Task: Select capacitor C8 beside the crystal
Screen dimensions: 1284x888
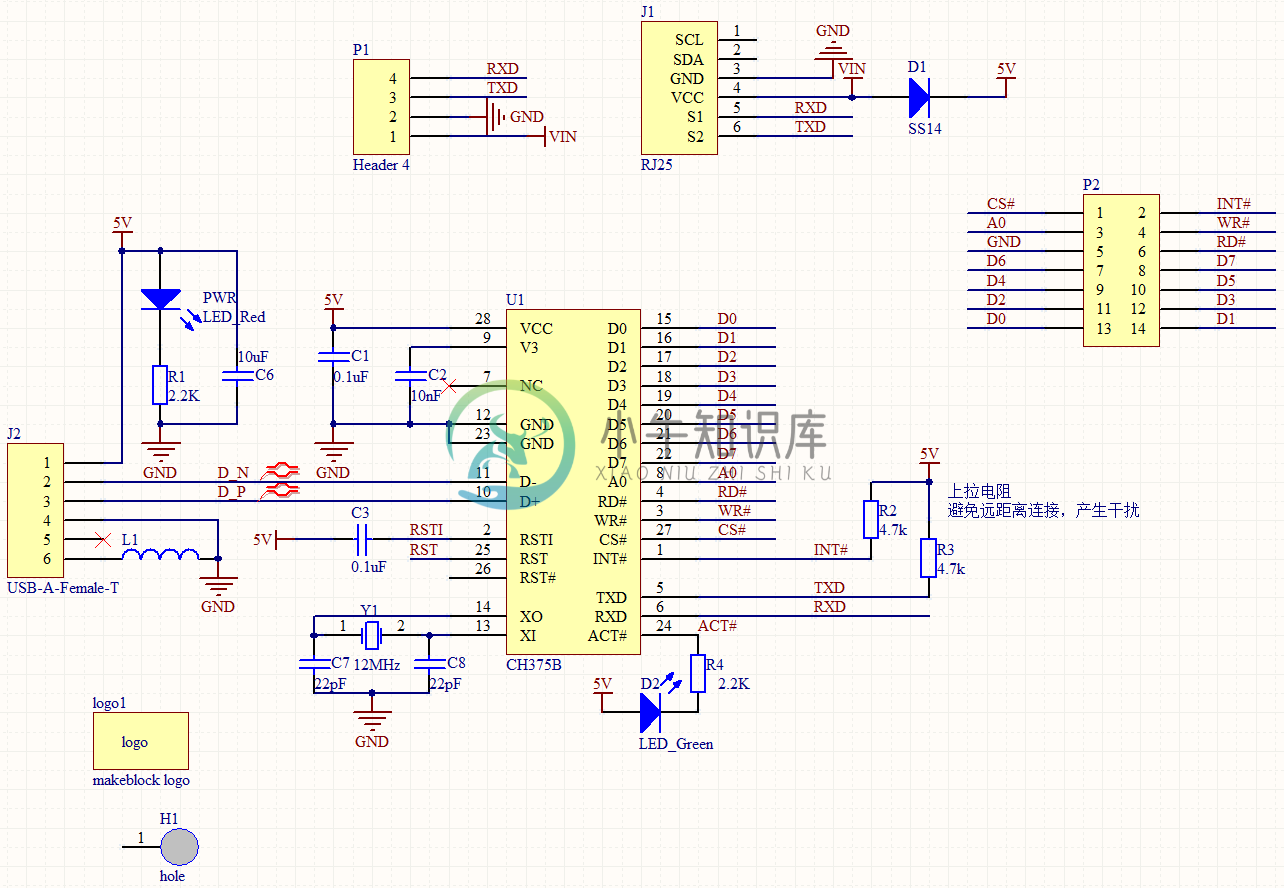Action: (x=430, y=664)
